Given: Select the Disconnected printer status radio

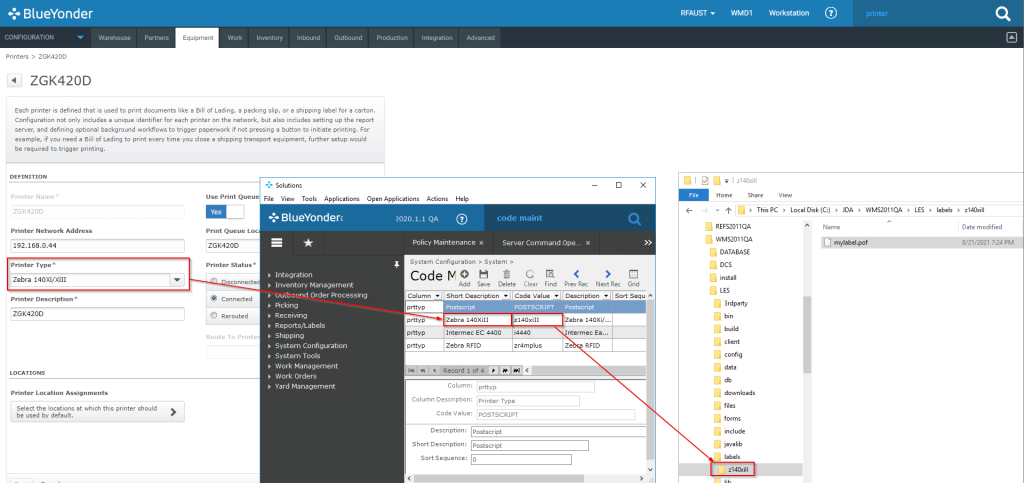Looking at the screenshot, I should (214, 281).
